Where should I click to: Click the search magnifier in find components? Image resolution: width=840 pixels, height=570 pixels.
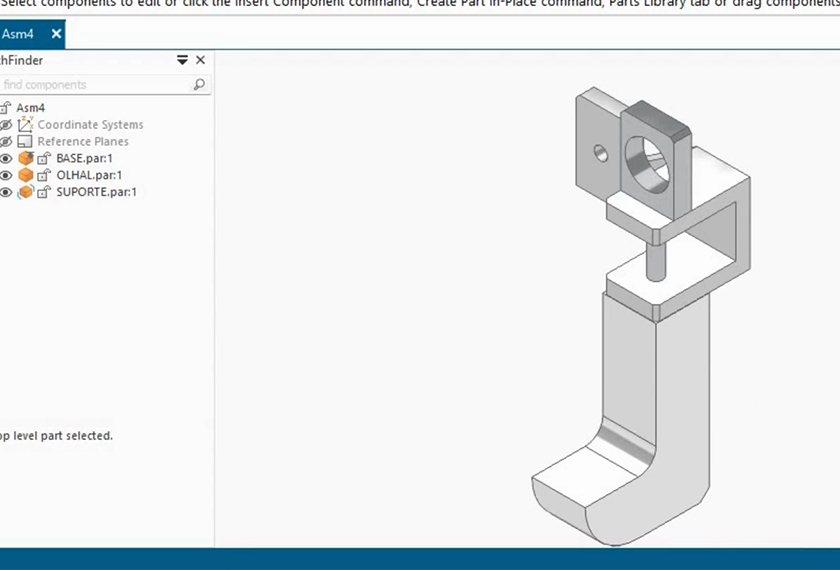pyautogui.click(x=199, y=85)
